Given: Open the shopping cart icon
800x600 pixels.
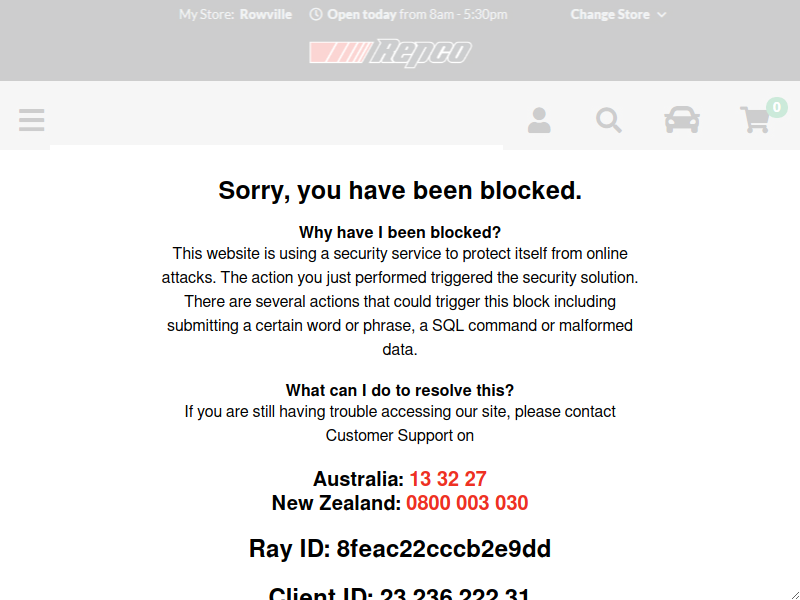Looking at the screenshot, I should pos(755,120).
